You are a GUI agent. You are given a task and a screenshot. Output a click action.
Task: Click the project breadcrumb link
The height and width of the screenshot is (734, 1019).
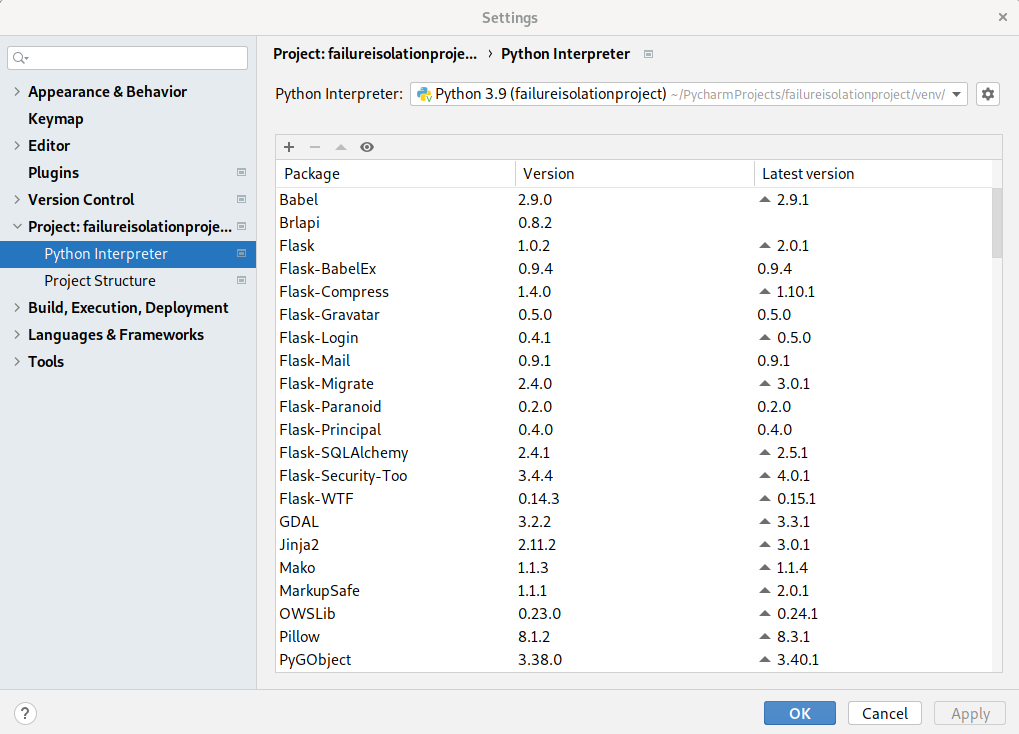(375, 54)
